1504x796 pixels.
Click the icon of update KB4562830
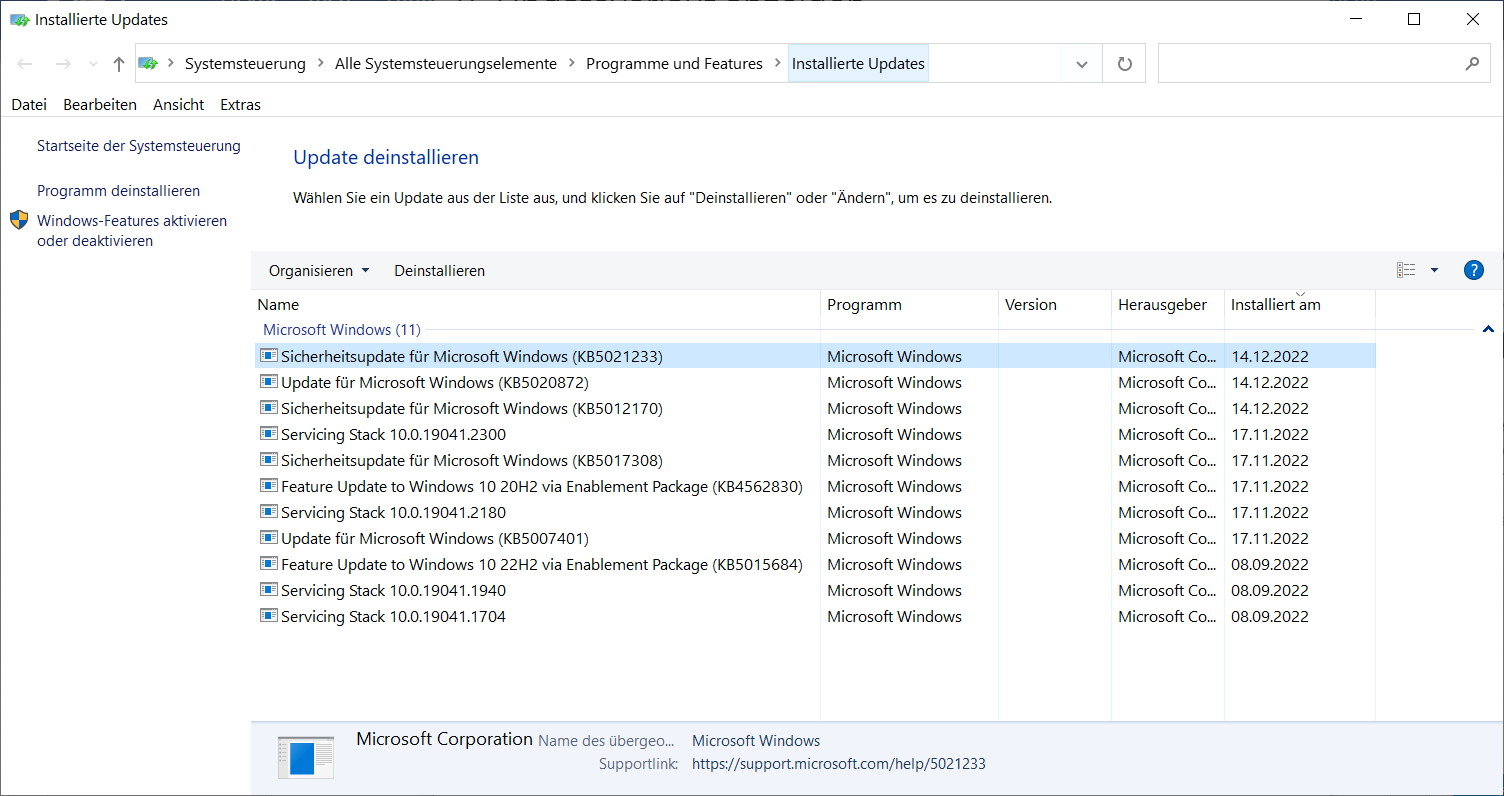(268, 486)
